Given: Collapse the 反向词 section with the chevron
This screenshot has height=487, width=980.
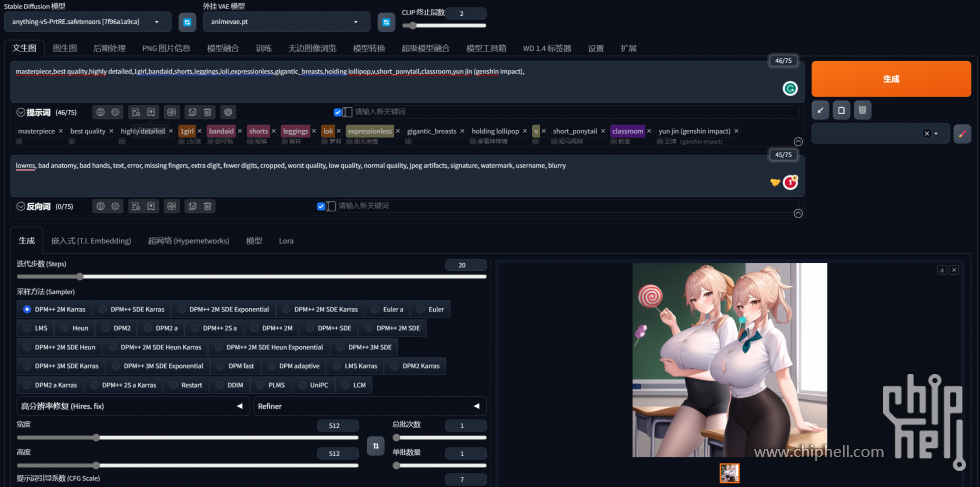Looking at the screenshot, I should coord(21,206).
